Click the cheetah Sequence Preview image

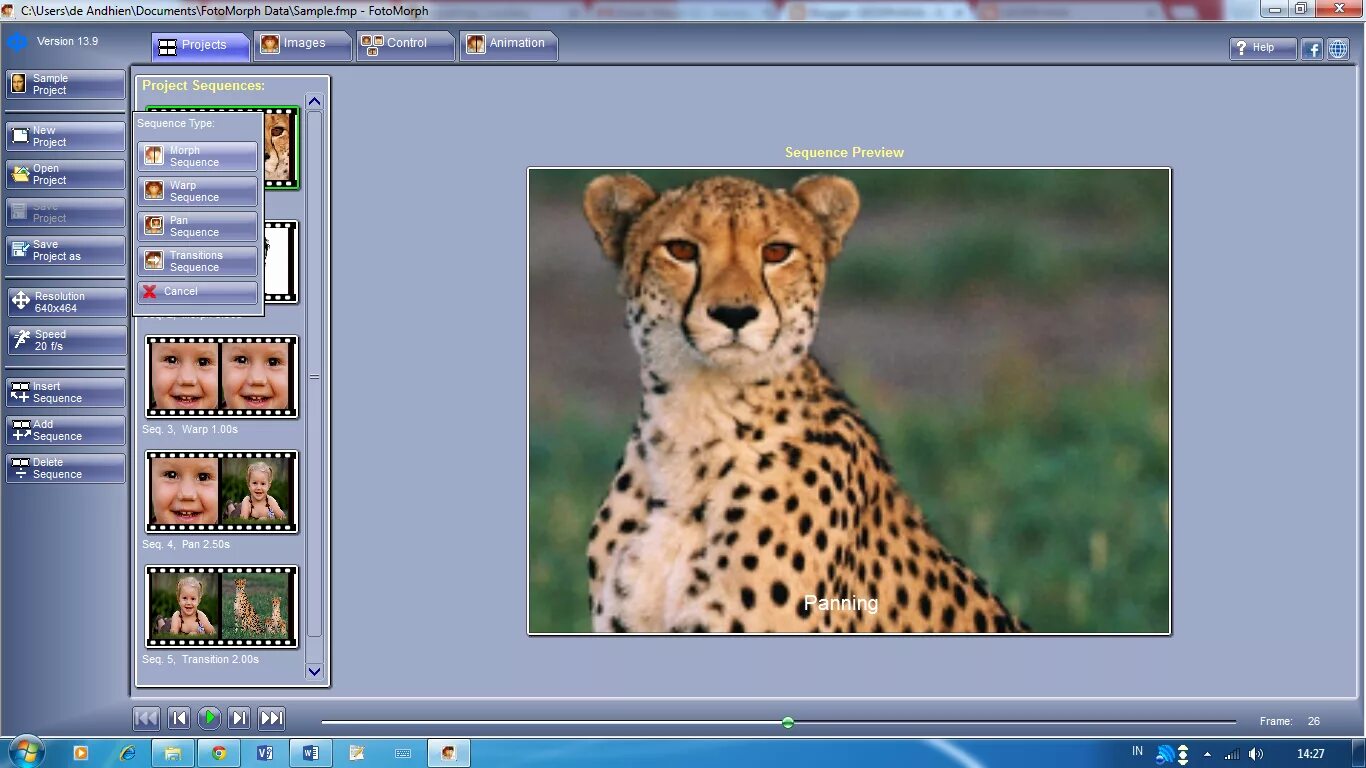pos(849,401)
